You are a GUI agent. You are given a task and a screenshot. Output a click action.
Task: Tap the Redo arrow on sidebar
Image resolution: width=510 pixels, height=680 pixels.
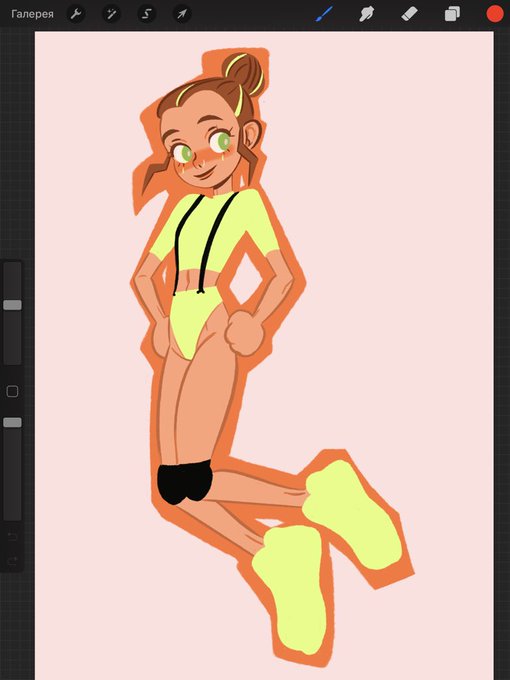[x=12, y=562]
